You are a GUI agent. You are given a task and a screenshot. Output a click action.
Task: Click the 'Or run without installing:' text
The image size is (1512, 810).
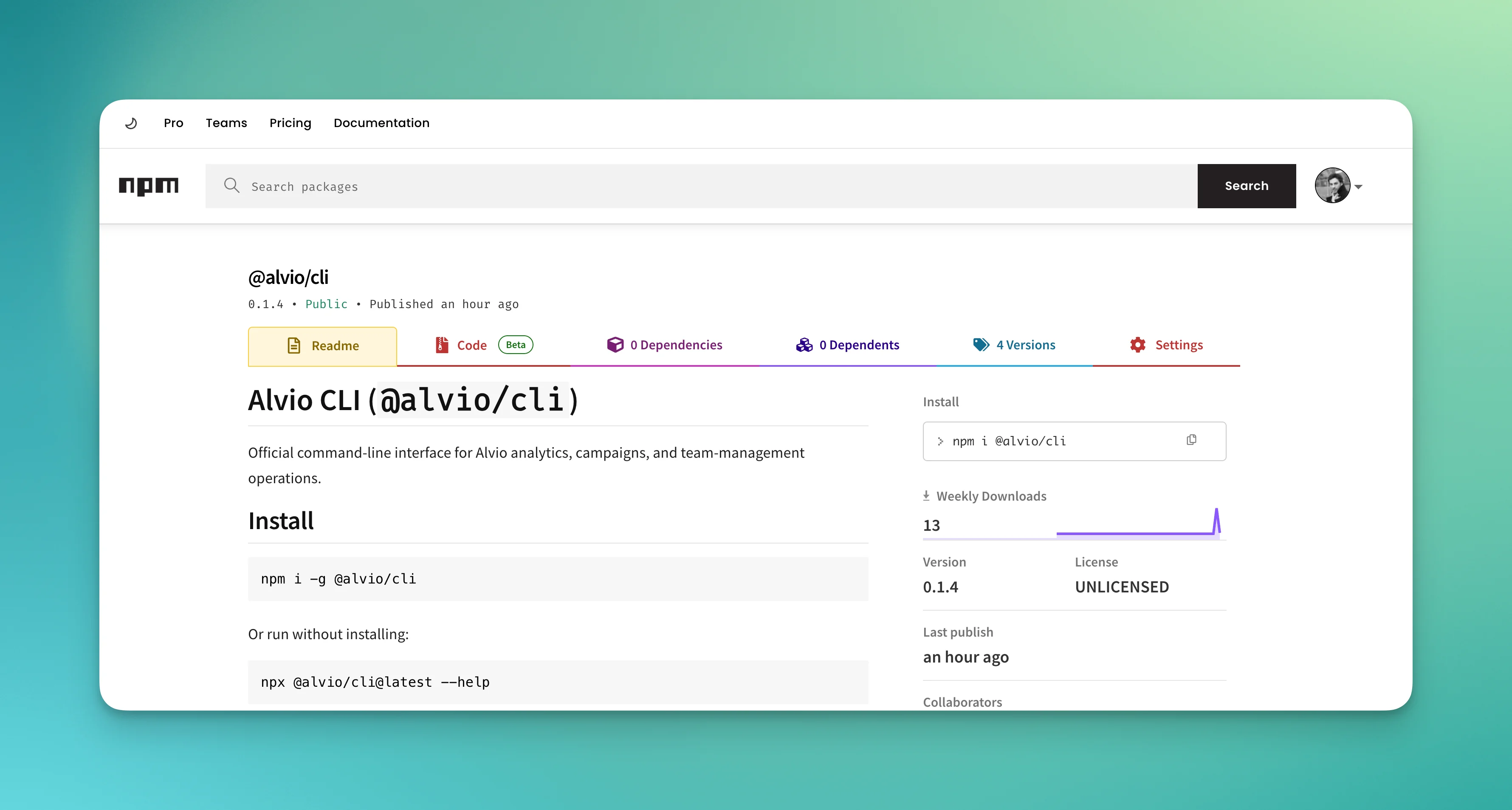(x=328, y=634)
